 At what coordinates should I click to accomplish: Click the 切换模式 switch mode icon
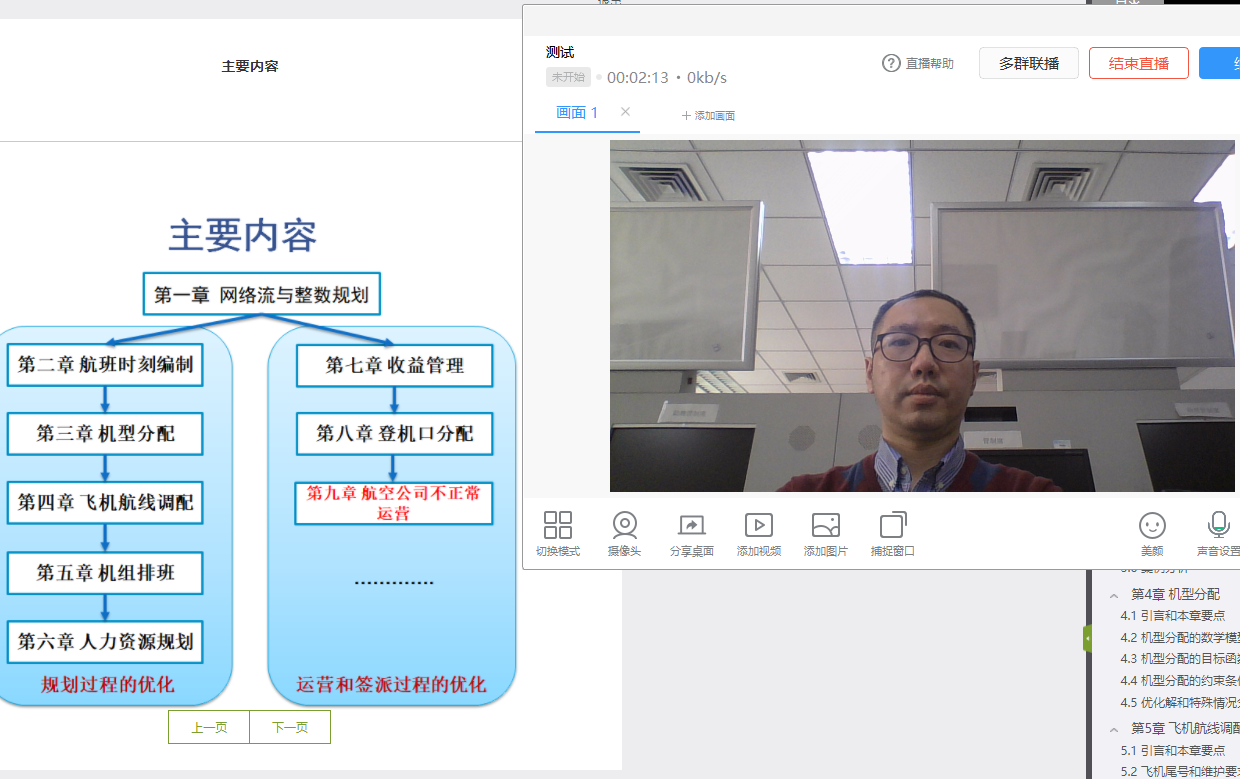[557, 526]
